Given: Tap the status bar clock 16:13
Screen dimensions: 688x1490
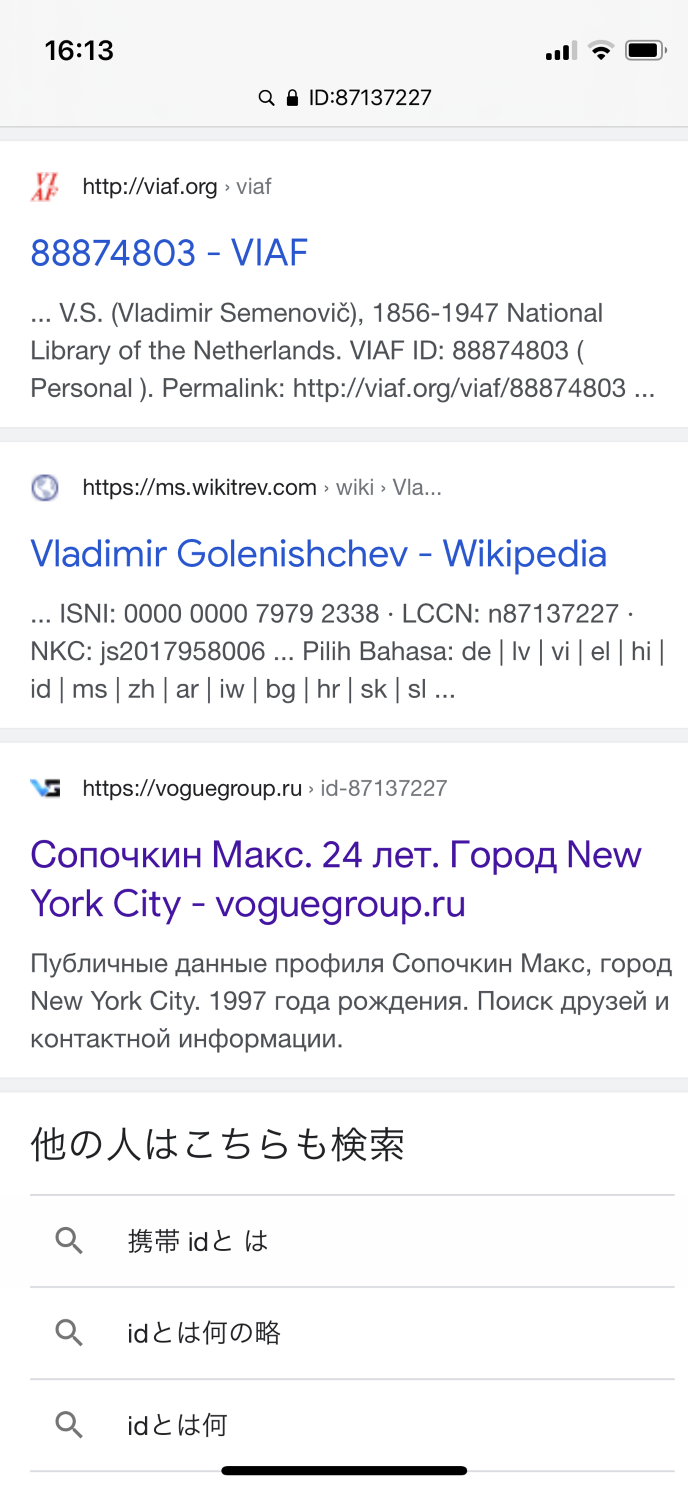Looking at the screenshot, I should pyautogui.click(x=79, y=50).
